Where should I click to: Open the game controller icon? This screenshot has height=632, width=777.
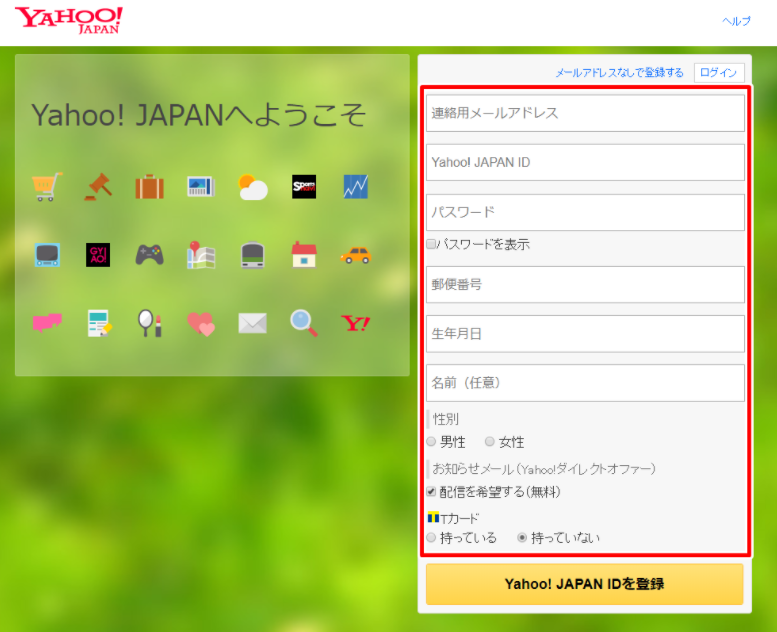(x=150, y=255)
